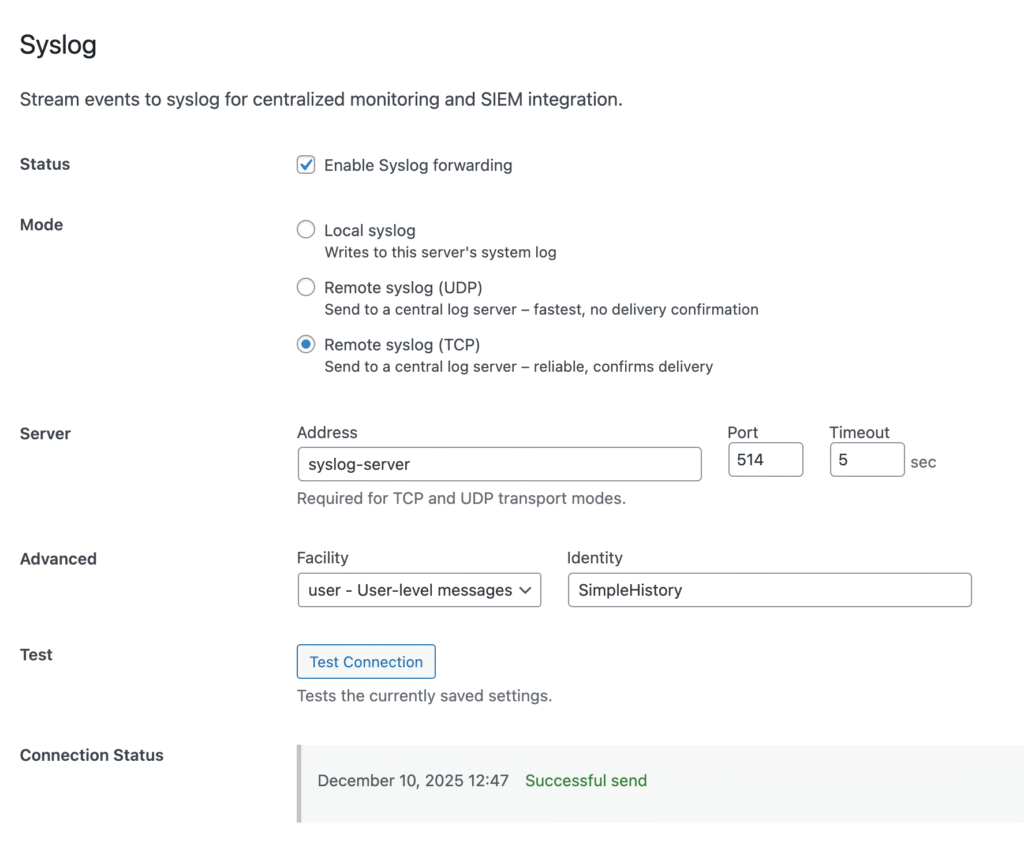1024x852 pixels.
Task: Click the Facility field label
Action: [x=323, y=558]
